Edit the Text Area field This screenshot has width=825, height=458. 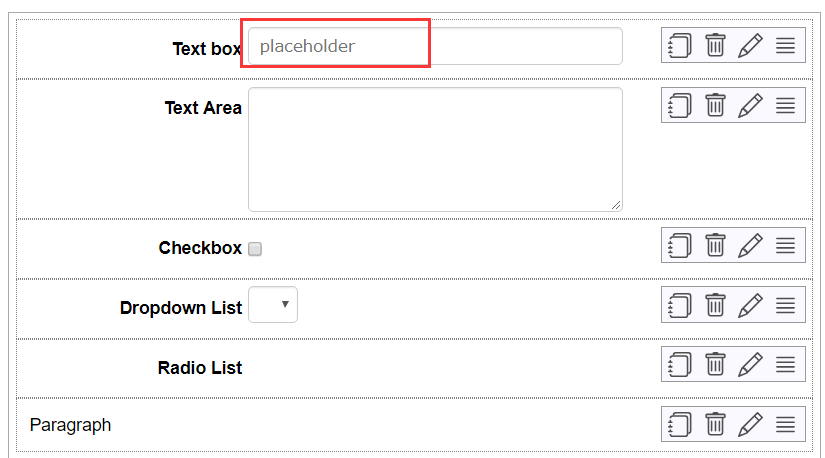click(750, 105)
